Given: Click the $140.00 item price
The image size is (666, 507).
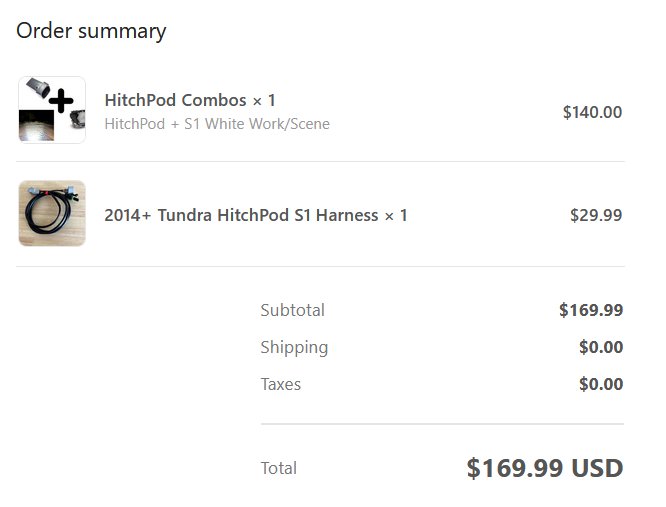Looking at the screenshot, I should point(592,112).
